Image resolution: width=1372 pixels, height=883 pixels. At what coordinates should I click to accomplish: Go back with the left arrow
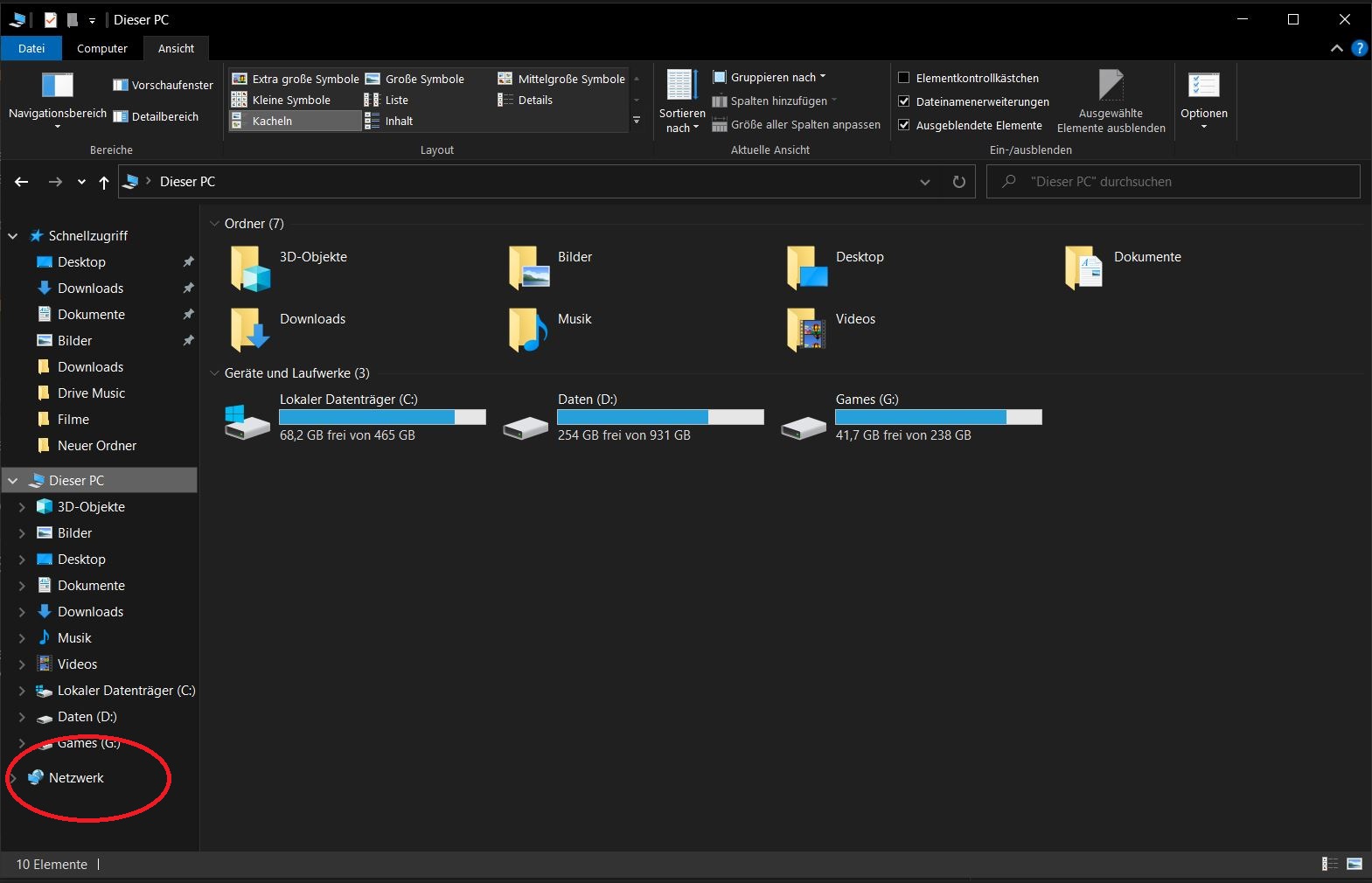[22, 182]
